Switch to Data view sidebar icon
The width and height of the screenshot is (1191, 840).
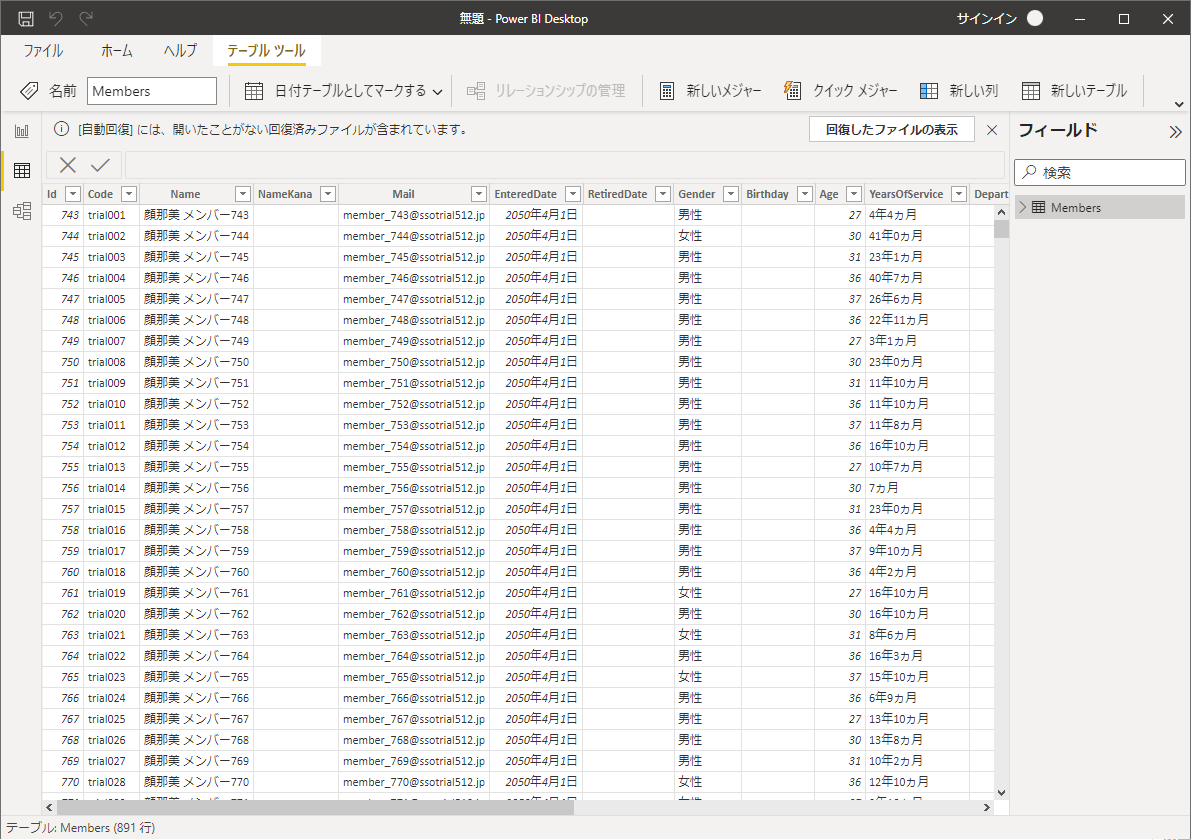[x=22, y=170]
